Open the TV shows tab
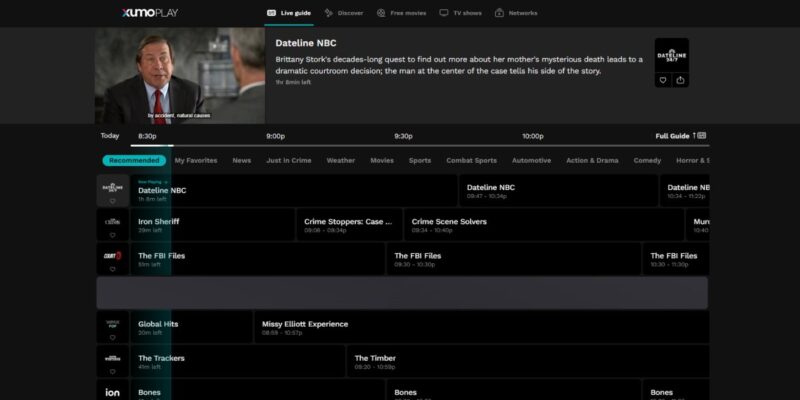 click(x=460, y=13)
